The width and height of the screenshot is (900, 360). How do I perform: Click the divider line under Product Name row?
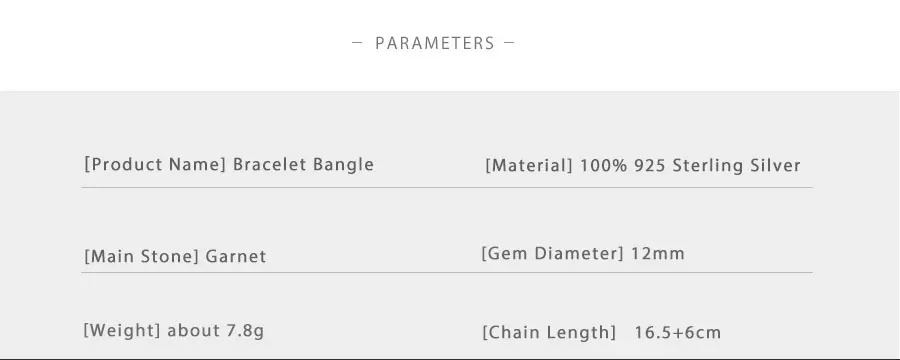click(447, 187)
